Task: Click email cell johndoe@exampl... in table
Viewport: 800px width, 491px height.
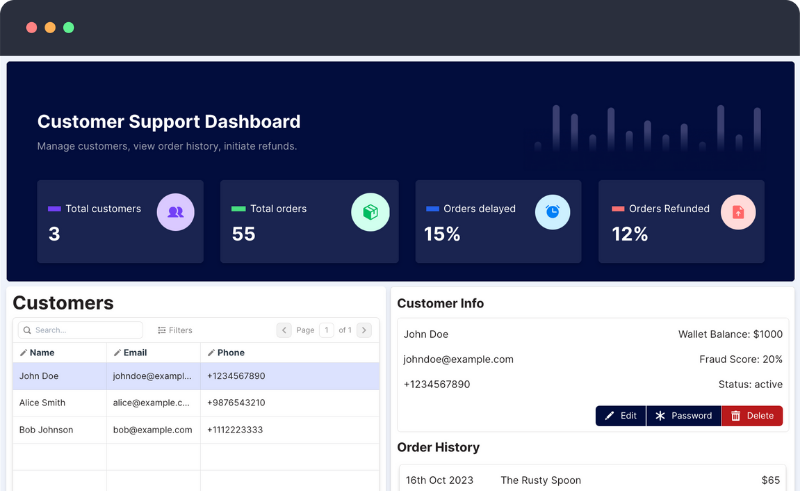Action: pyautogui.click(x=152, y=376)
